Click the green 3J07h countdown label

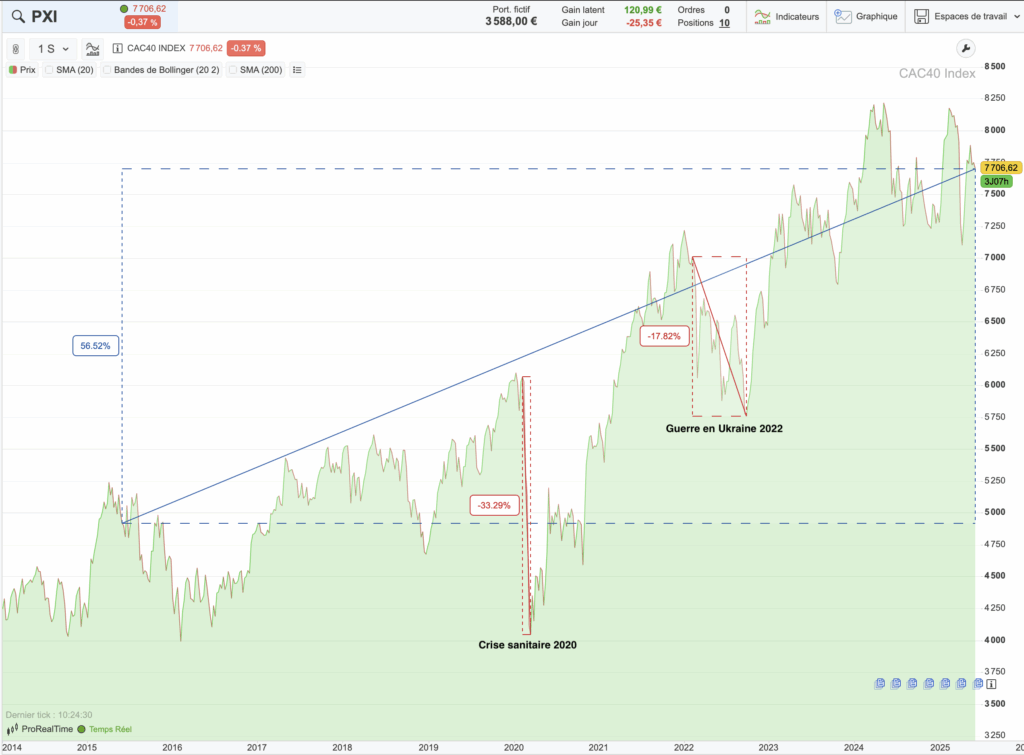coord(997,182)
